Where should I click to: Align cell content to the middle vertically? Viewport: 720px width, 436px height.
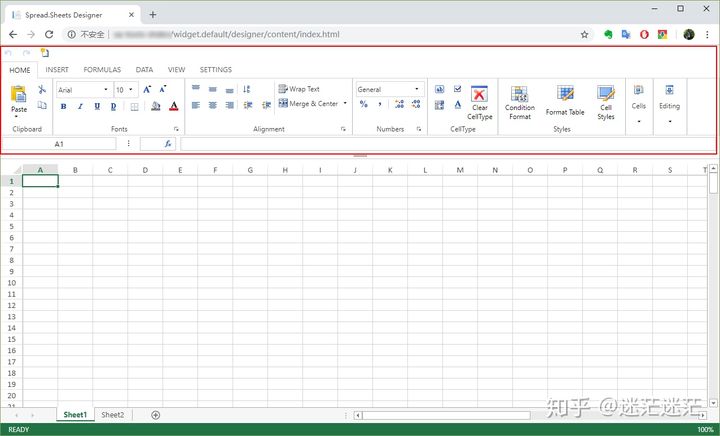[x=213, y=89]
